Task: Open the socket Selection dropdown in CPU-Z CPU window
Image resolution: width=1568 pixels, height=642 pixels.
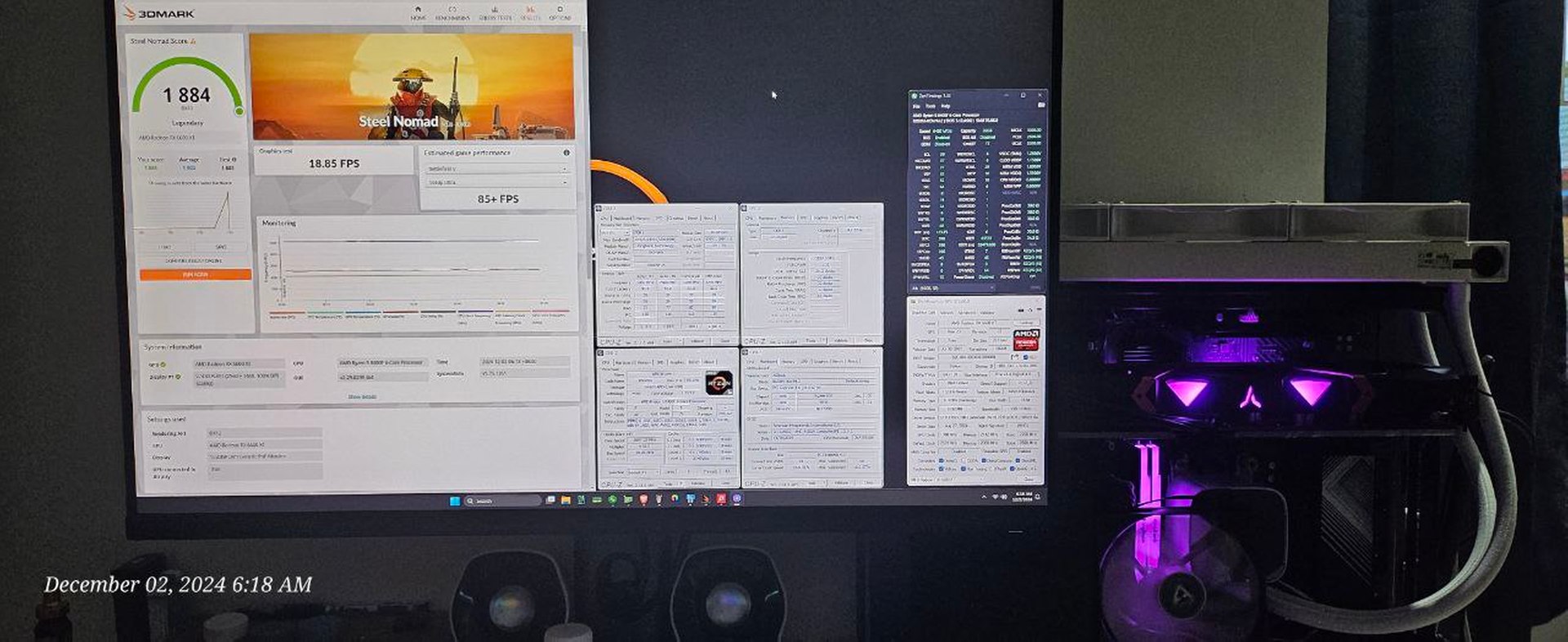Action: pos(644,472)
